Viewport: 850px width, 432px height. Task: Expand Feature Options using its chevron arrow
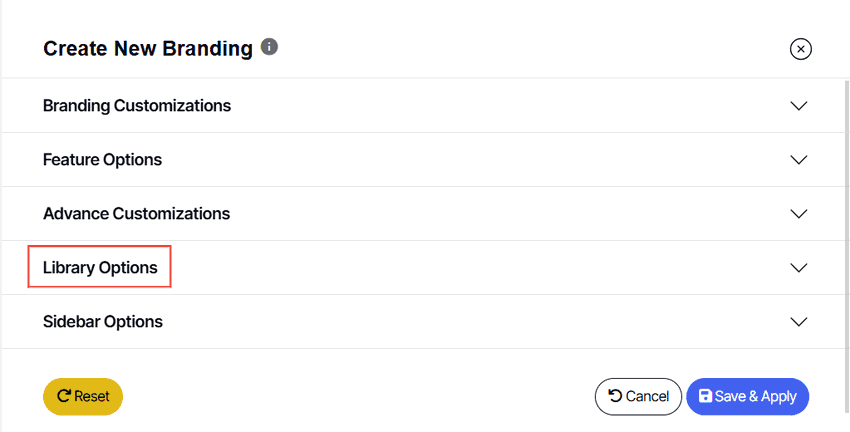(x=799, y=160)
